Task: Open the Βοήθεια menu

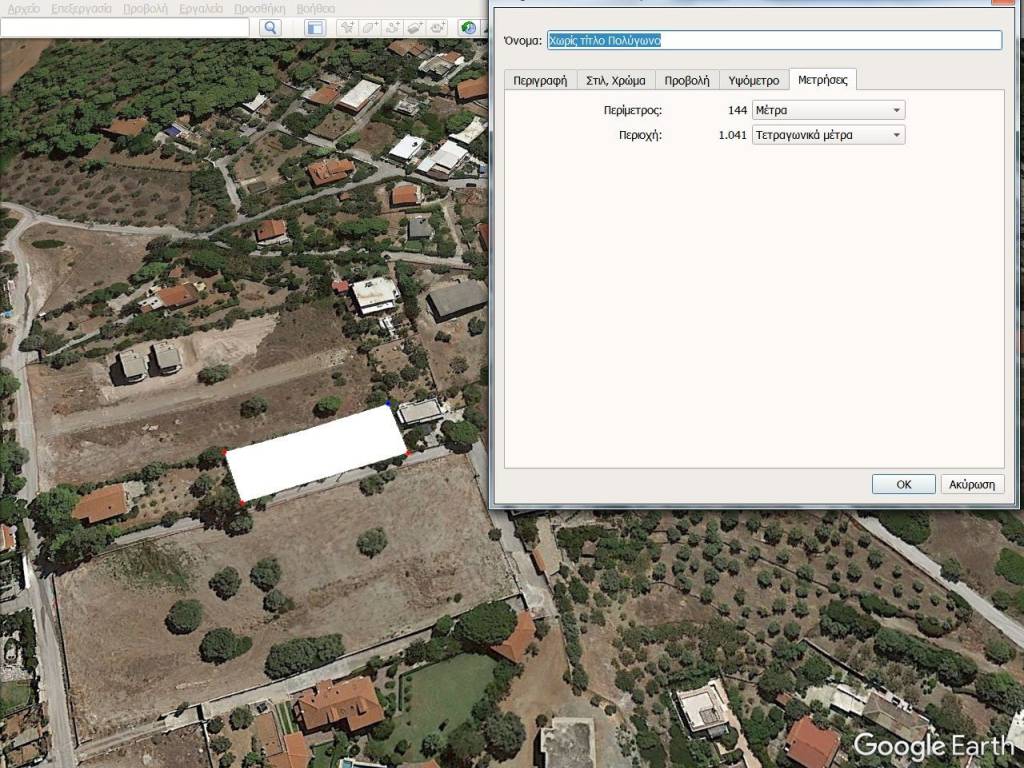Action: 316,8
